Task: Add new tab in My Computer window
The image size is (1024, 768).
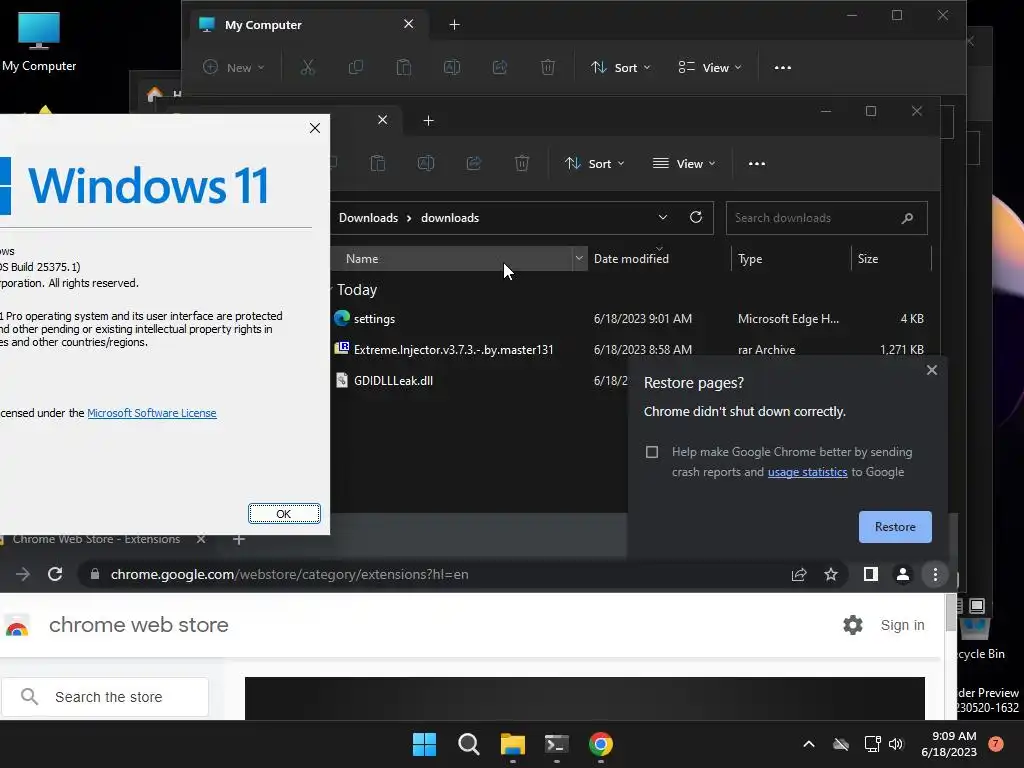Action: 455,25
